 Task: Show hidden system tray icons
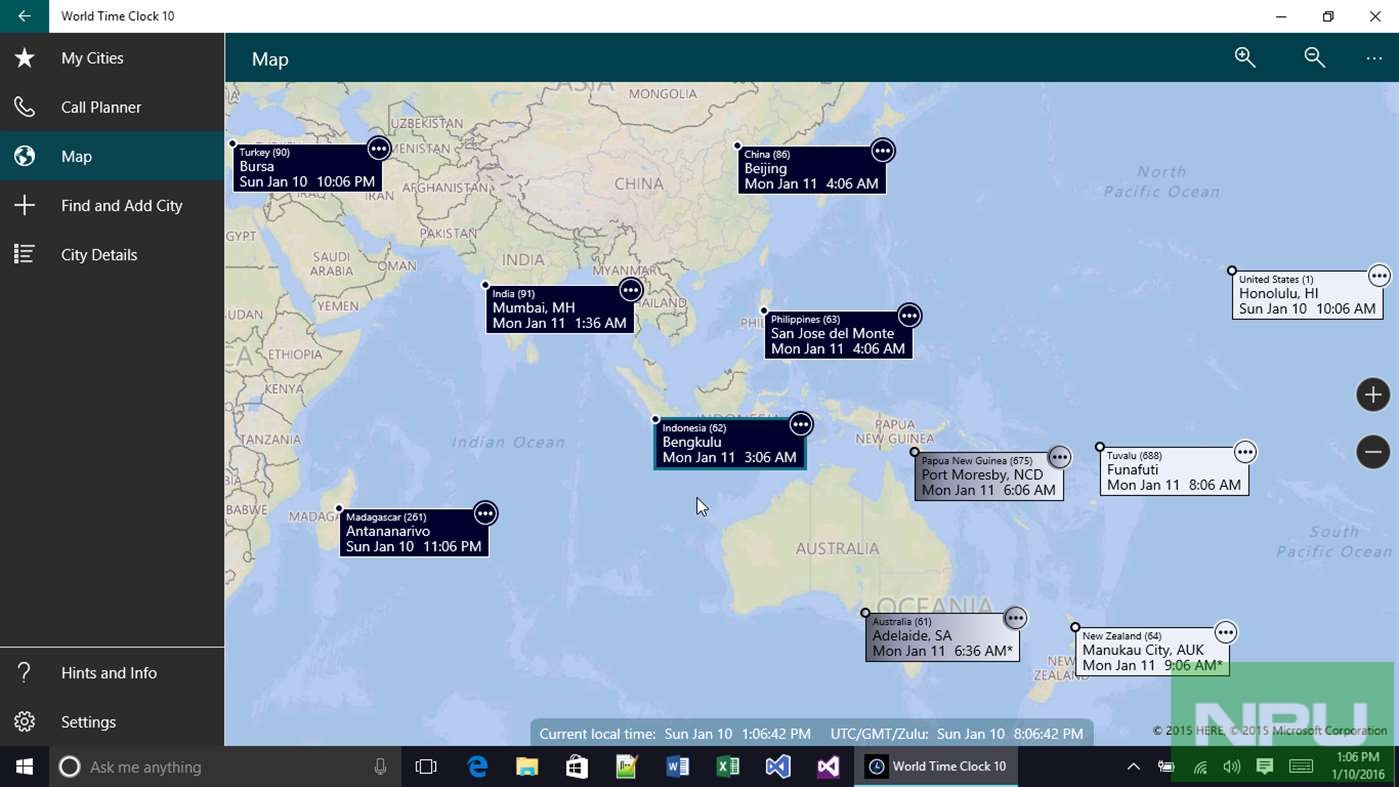(x=1133, y=767)
